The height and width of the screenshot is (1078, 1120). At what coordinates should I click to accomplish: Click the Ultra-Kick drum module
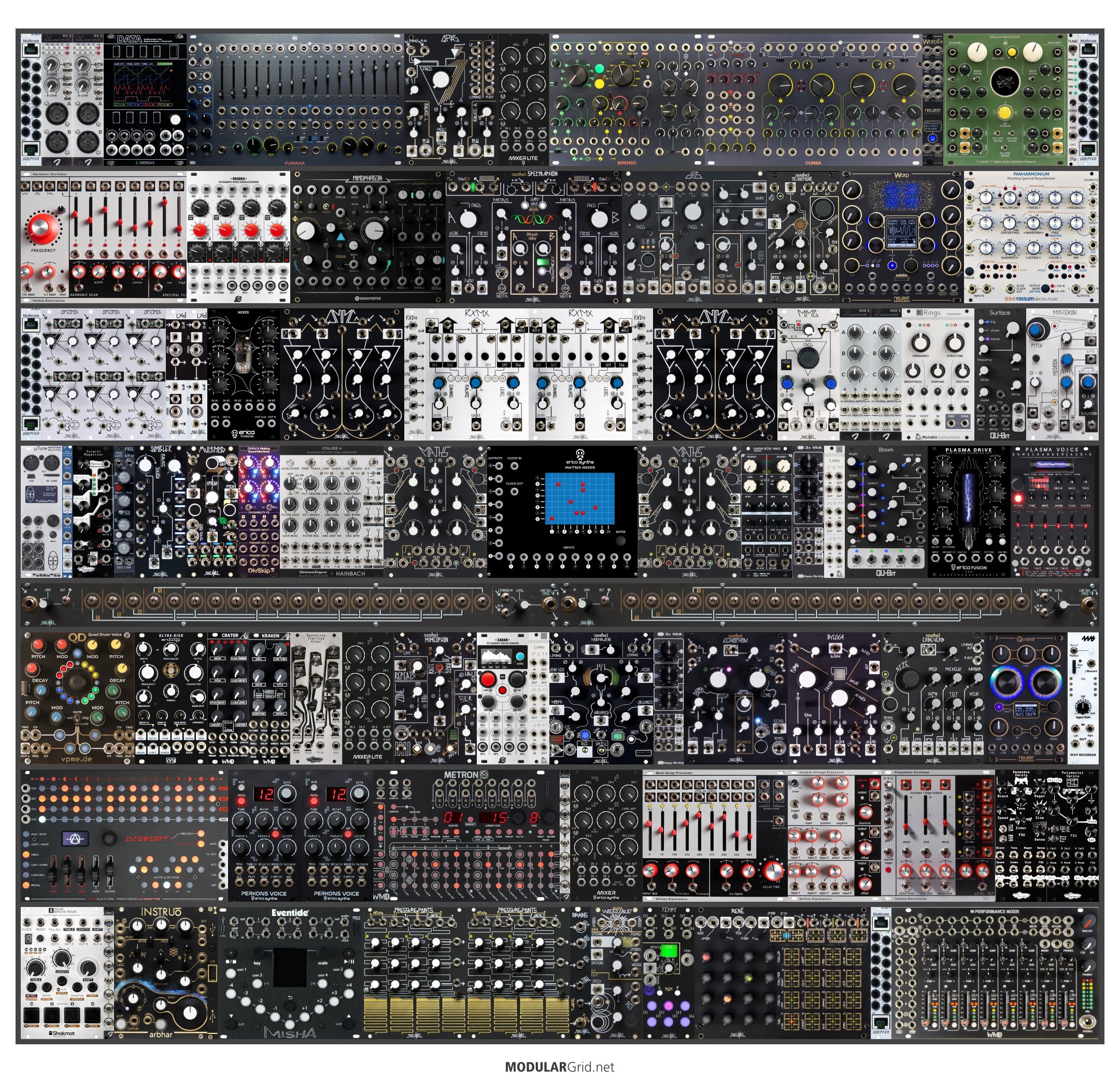coord(171,698)
